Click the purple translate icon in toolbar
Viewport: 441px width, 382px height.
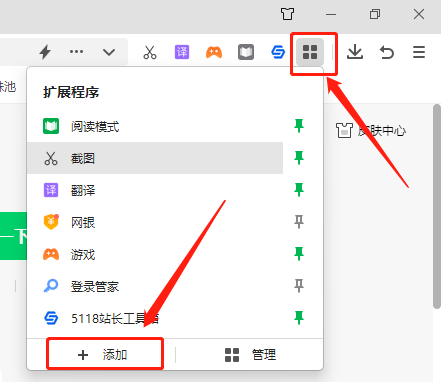click(182, 52)
